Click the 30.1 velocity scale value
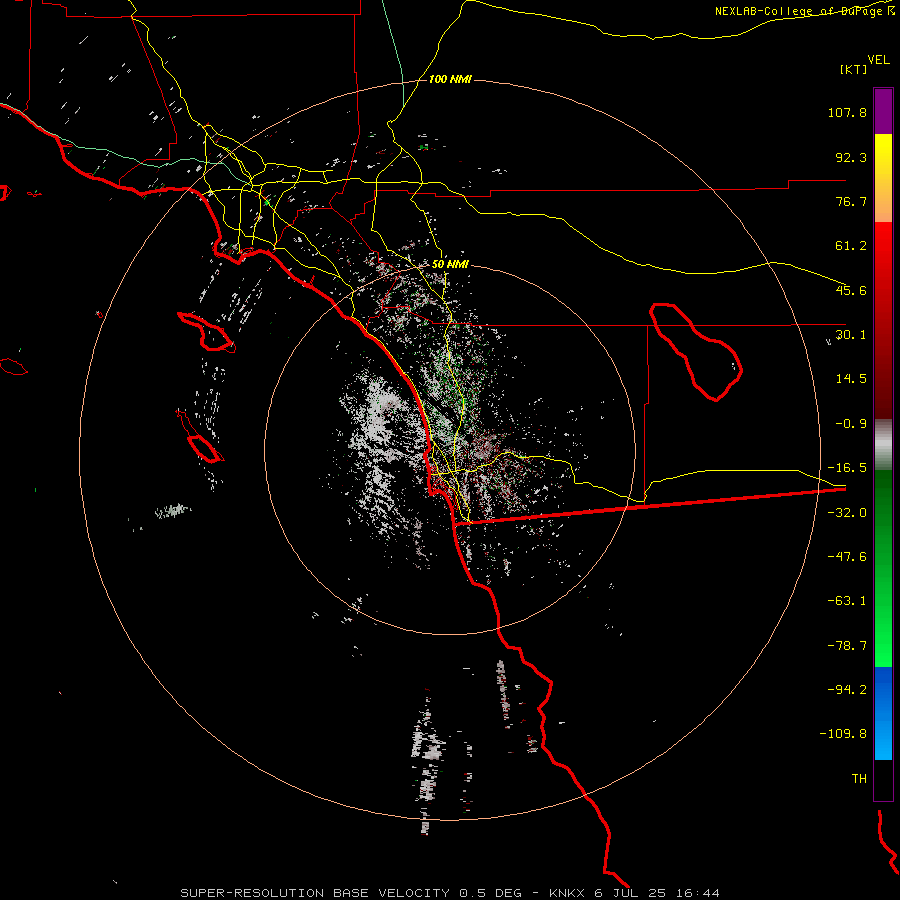Image resolution: width=900 pixels, height=900 pixels. tap(851, 335)
